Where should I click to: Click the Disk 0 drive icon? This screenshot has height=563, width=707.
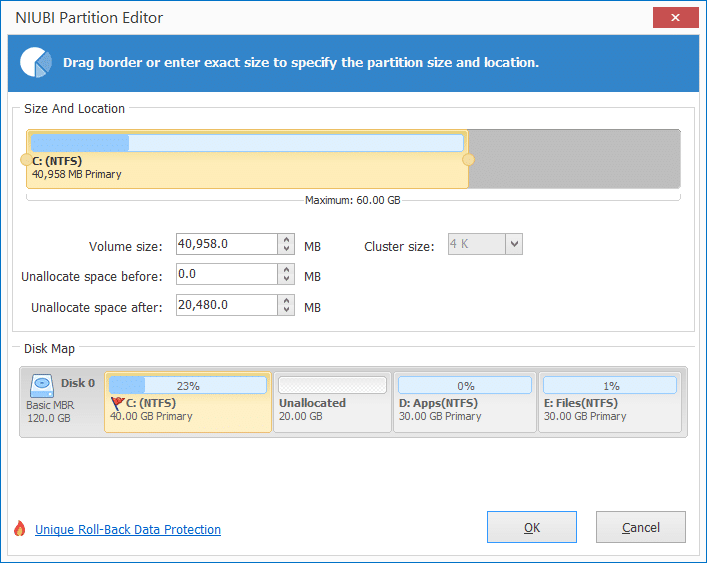coord(42,386)
